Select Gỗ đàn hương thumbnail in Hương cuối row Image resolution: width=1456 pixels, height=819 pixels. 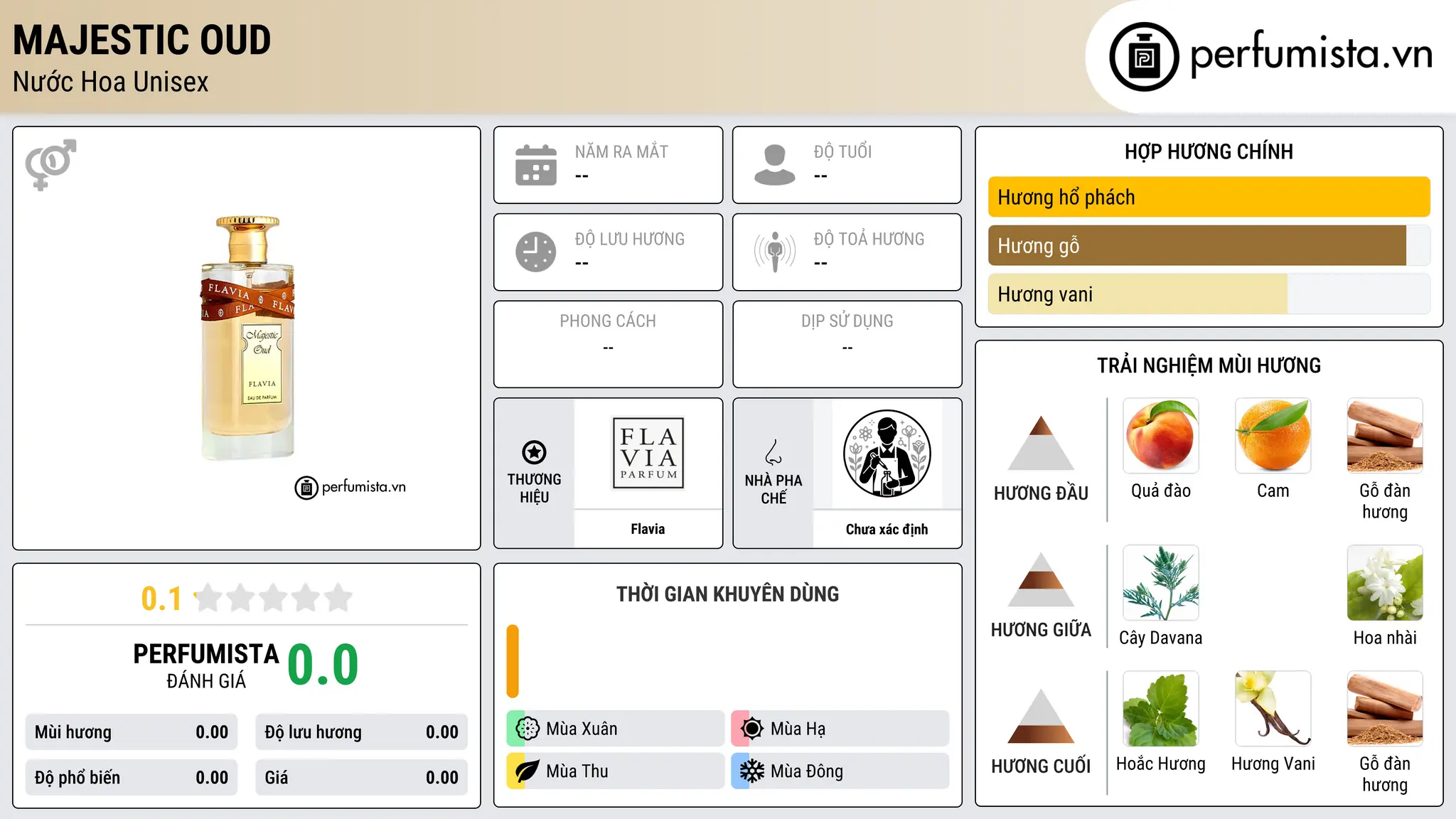1385,709
